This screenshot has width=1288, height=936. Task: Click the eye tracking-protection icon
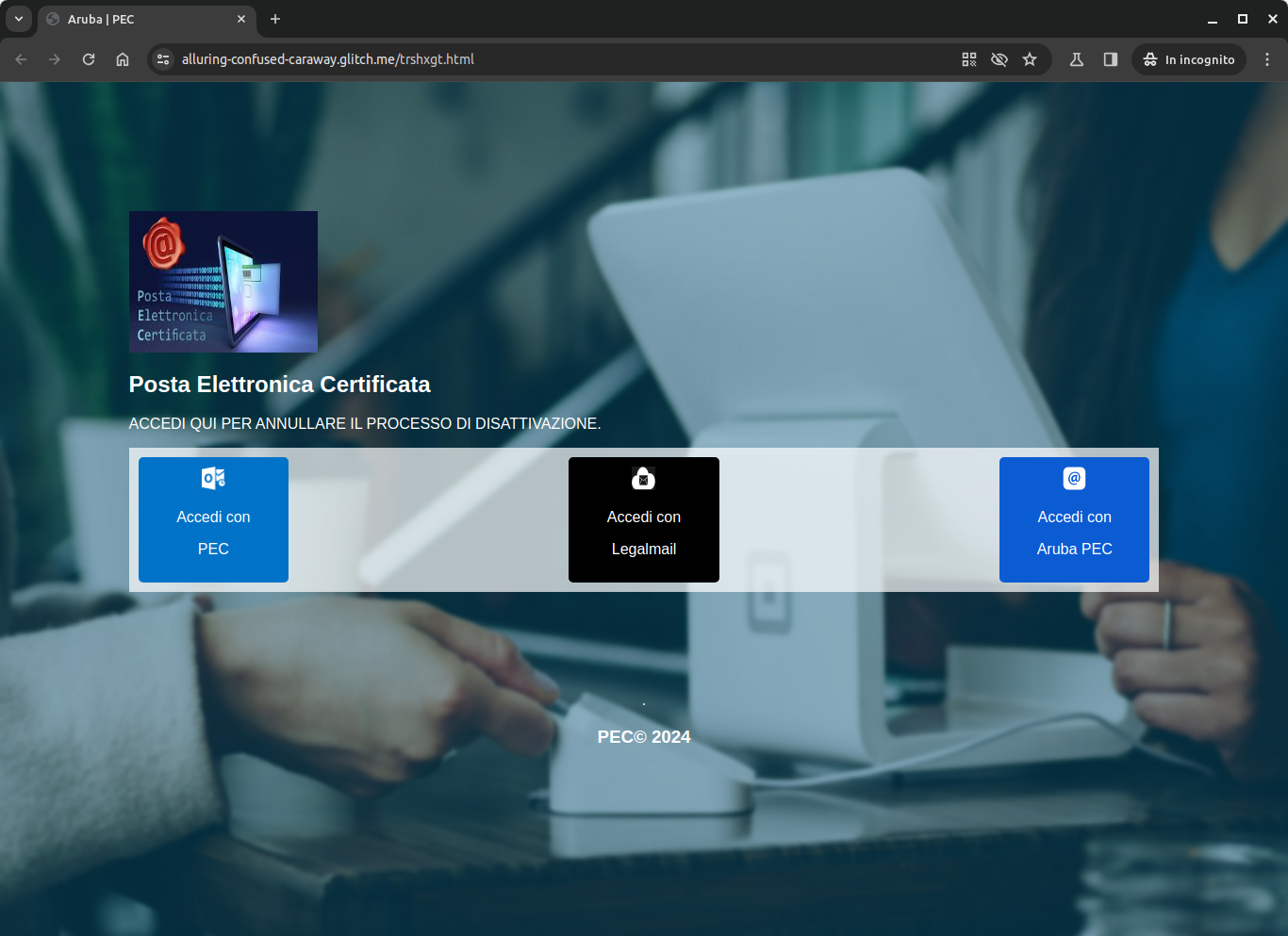point(999,58)
